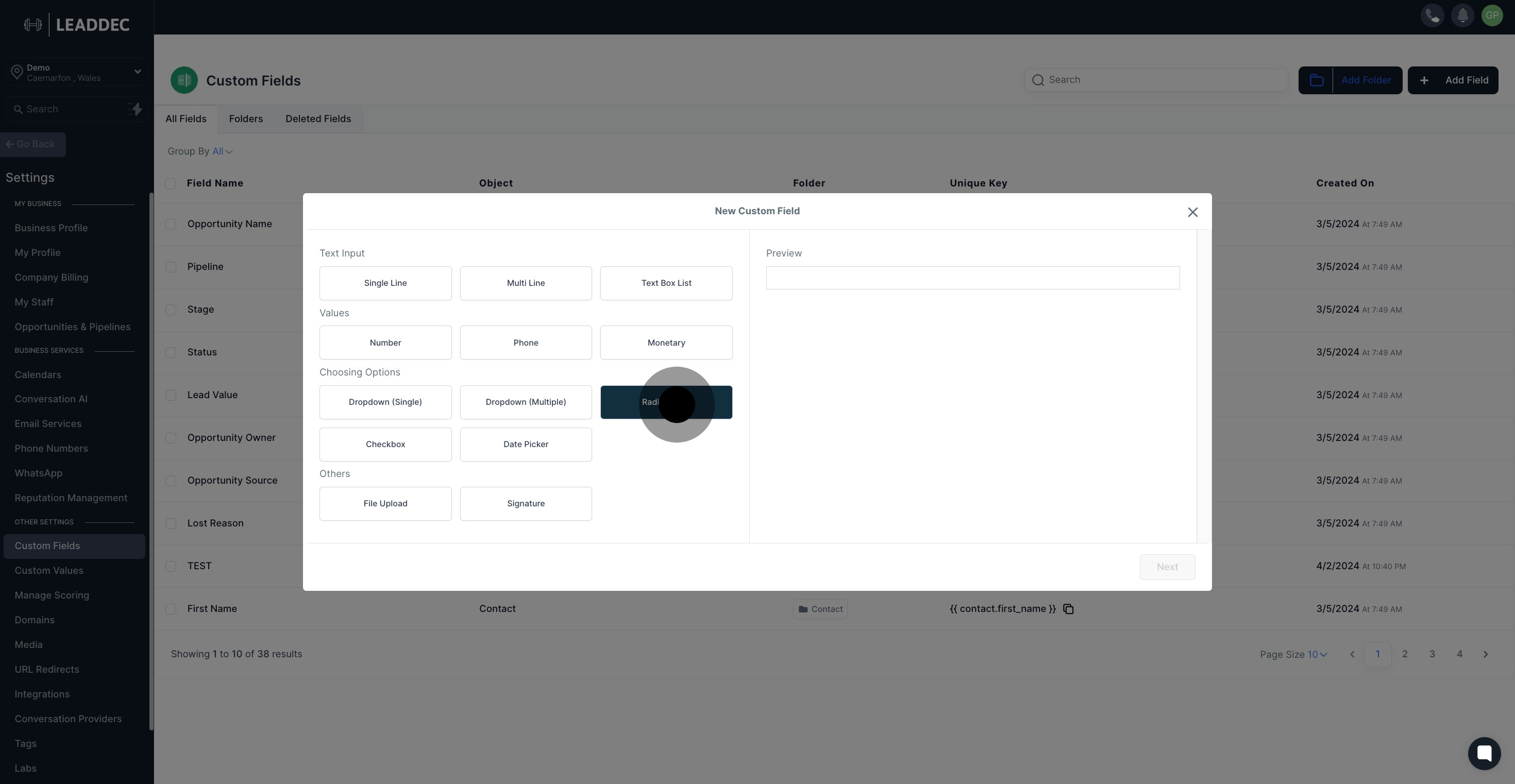Click the Go Back button
This screenshot has height=784, width=1515.
pos(33,145)
